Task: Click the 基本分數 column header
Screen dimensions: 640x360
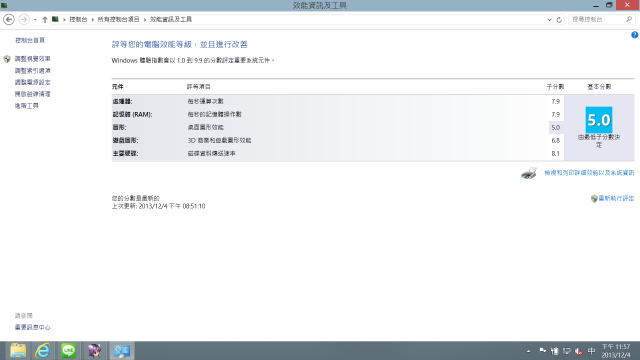Action: coord(599,87)
